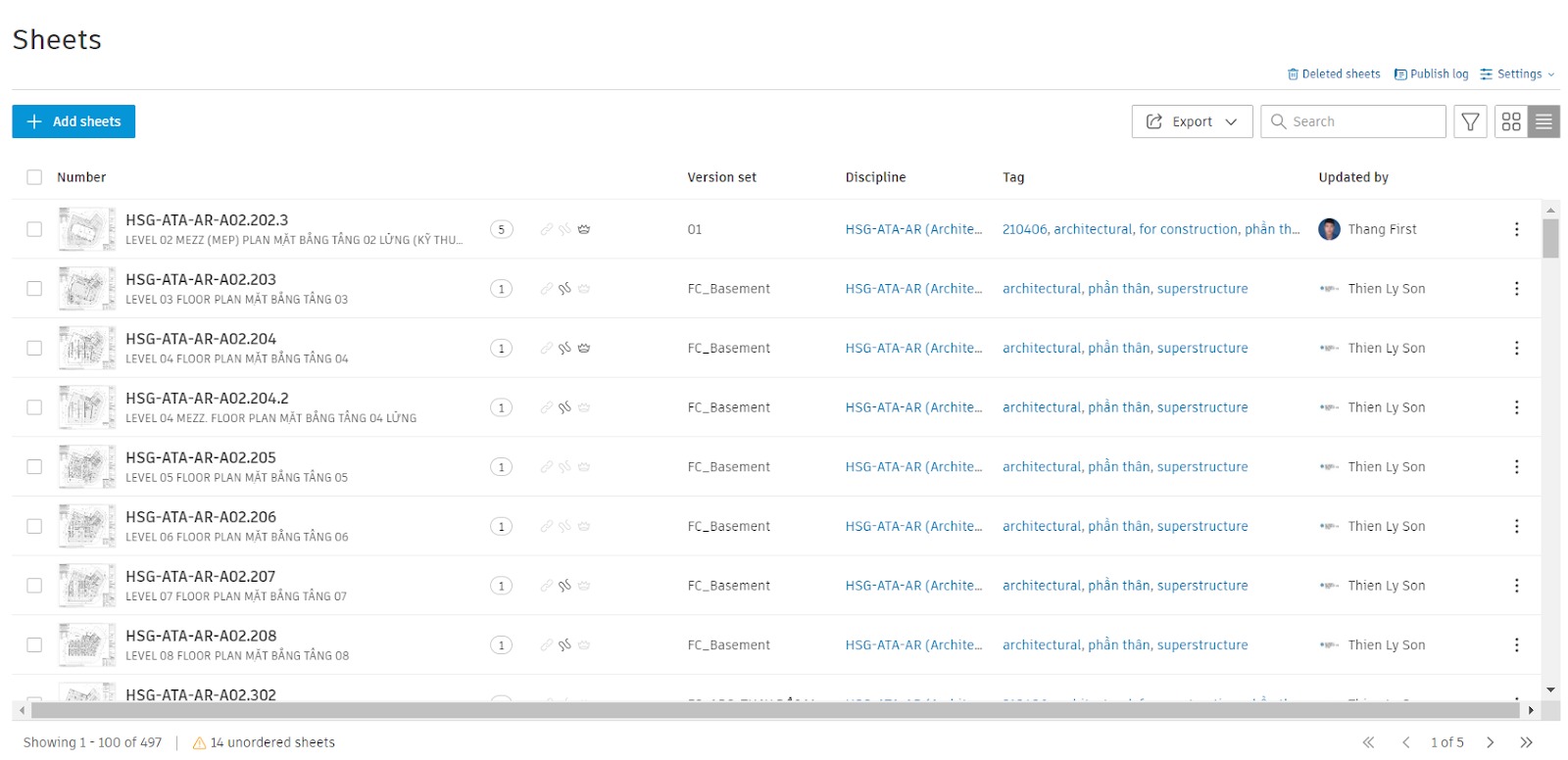Screen dimensions: 1568x760
Task: Check the box for sheet HSG-ATA-AR-A02.207
Action: click(x=34, y=586)
